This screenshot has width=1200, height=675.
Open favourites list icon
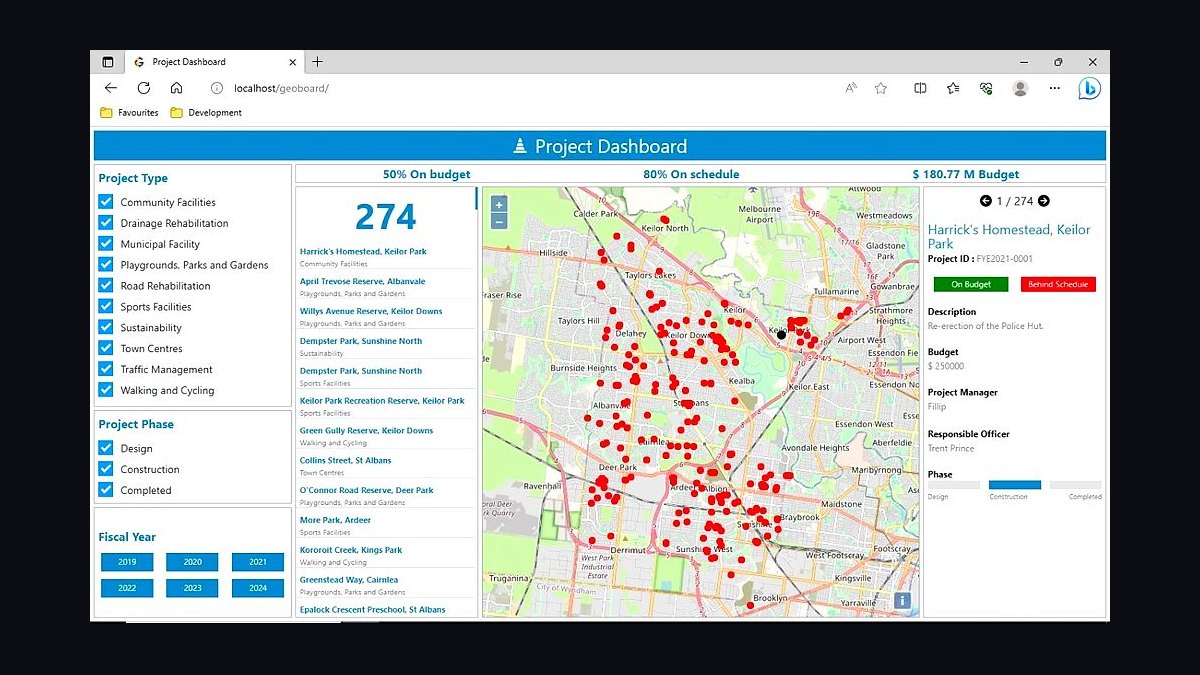click(953, 88)
